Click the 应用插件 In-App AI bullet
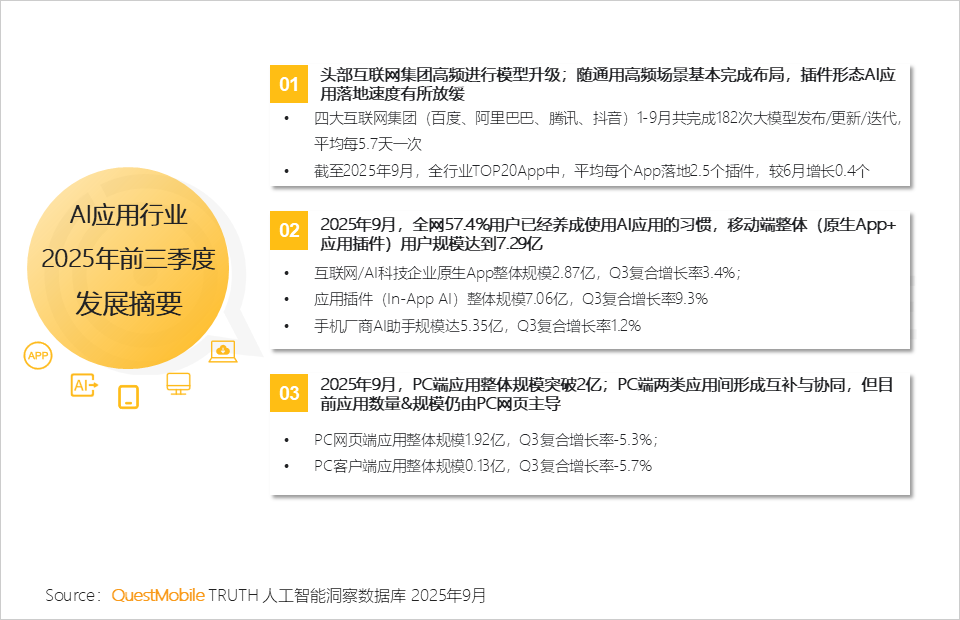Viewport: 960px width, 620px height. click(x=510, y=299)
